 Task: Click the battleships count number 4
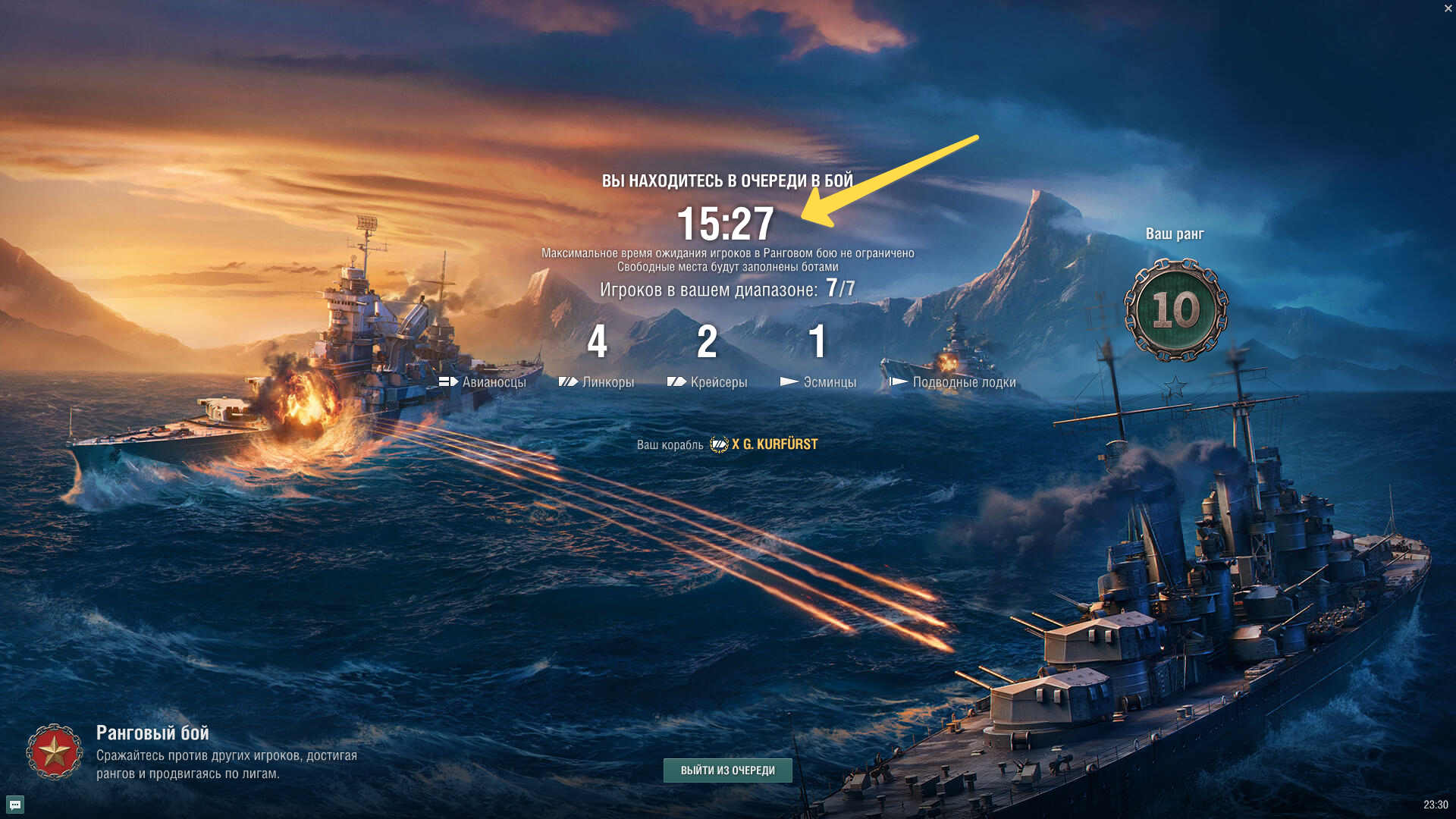598,342
